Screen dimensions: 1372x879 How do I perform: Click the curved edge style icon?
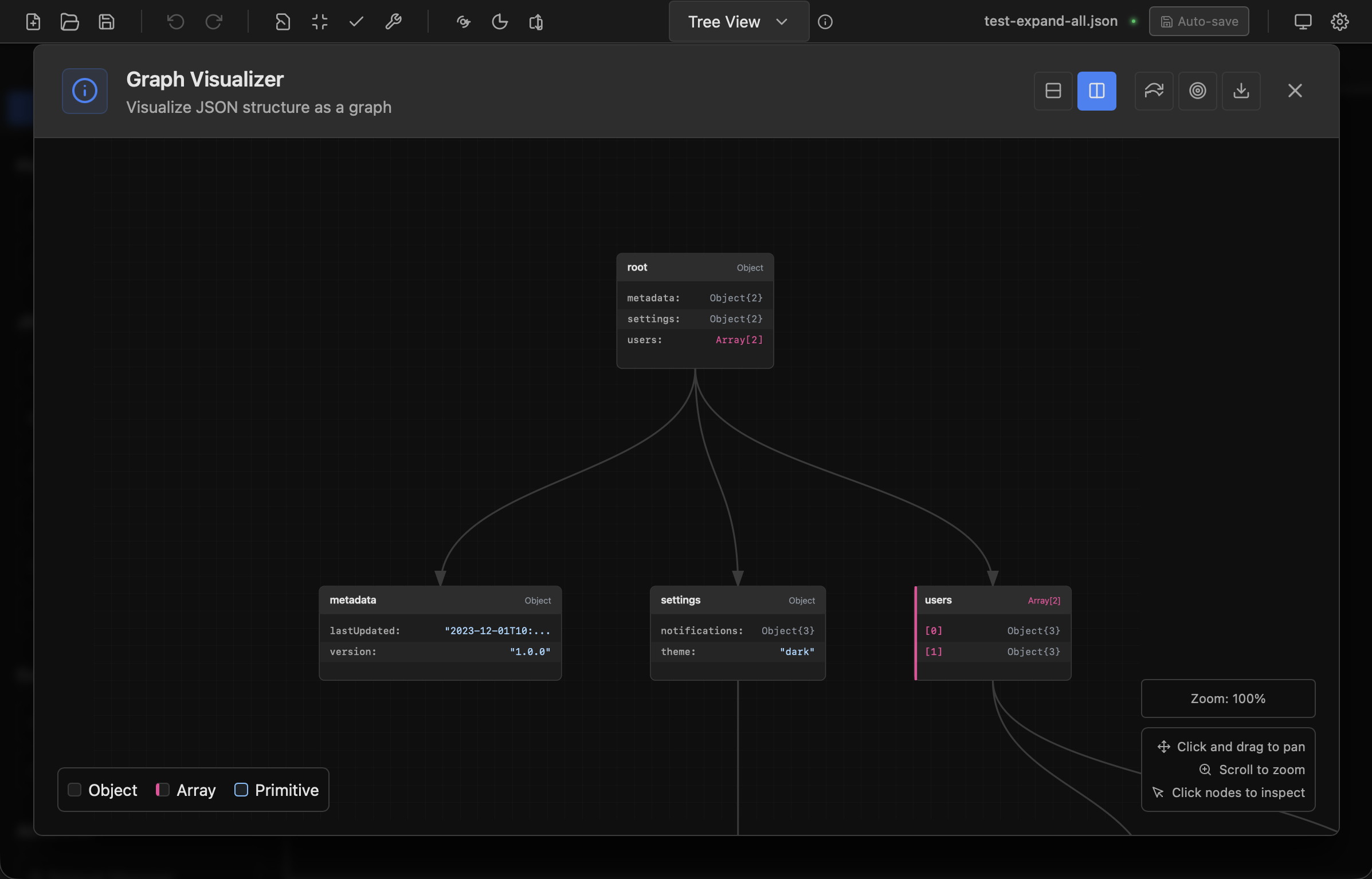tap(1154, 91)
